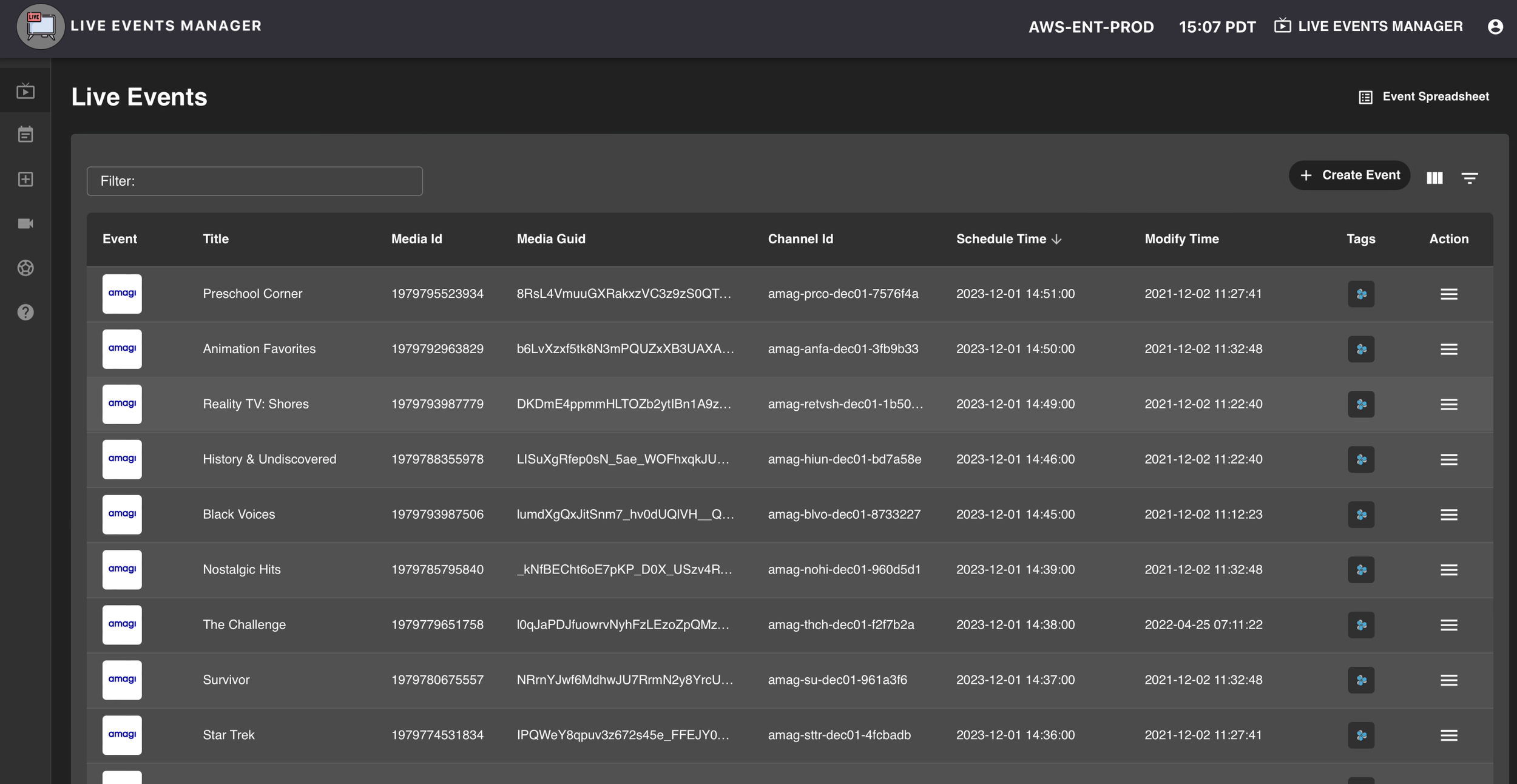Click the Title column header
Image resolution: width=1517 pixels, height=784 pixels.
pyautogui.click(x=215, y=239)
